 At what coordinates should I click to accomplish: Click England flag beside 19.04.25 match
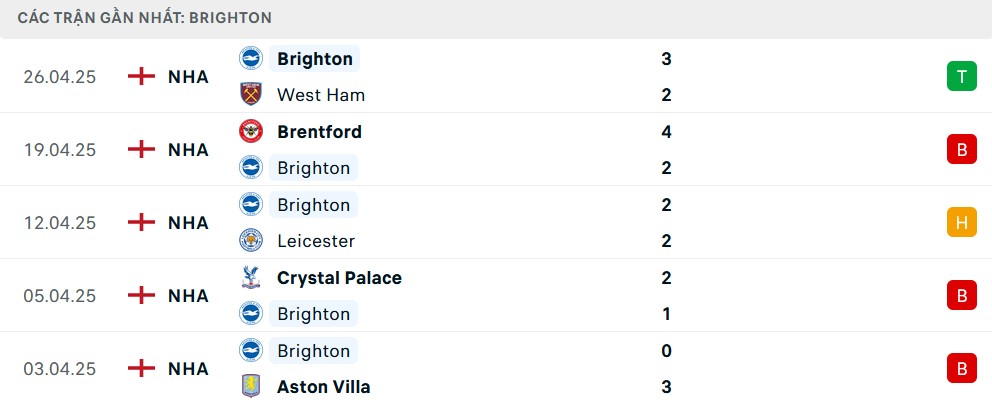point(141,149)
